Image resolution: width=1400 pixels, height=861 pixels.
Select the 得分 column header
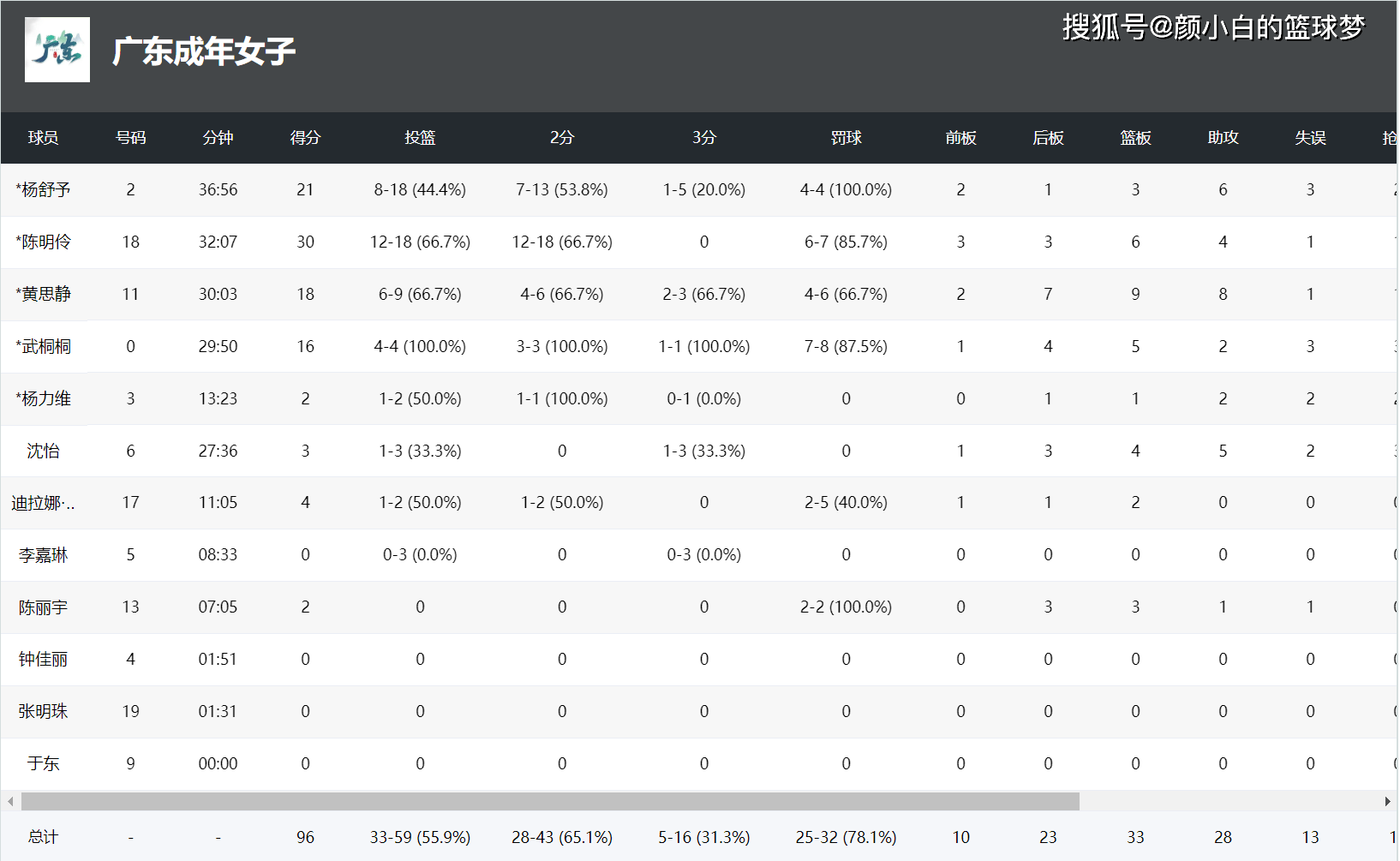(305, 138)
